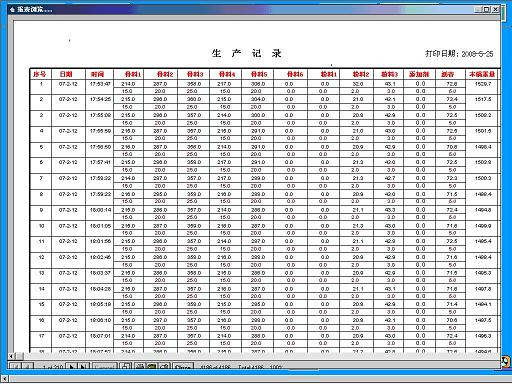This screenshot has height=384, width=512.
Task: Minimize the report preview window
Action: pyautogui.click(x=479, y=9)
